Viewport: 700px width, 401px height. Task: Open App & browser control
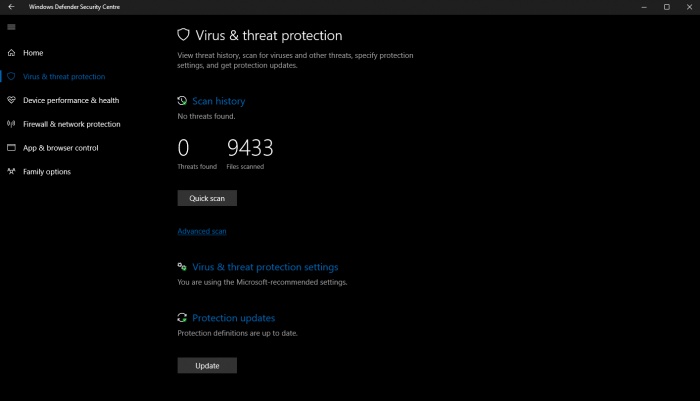60,148
